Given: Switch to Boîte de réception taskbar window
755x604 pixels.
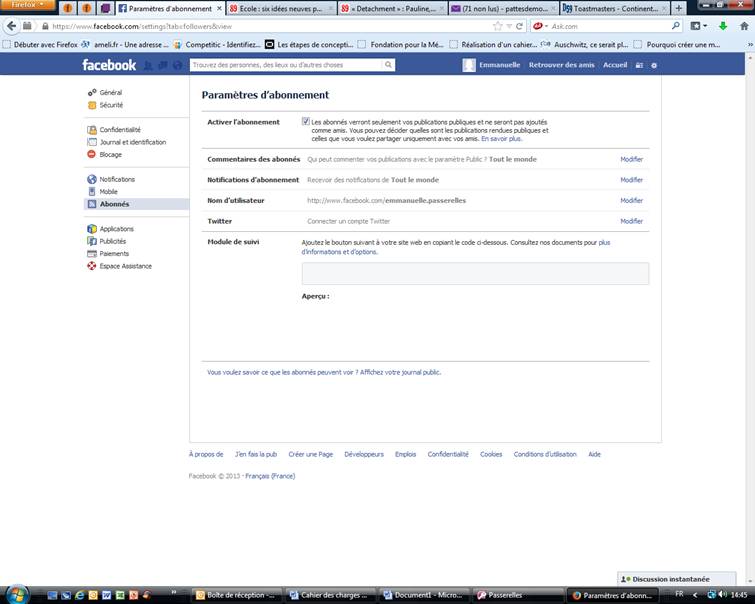Looking at the screenshot, I should click(235, 595).
